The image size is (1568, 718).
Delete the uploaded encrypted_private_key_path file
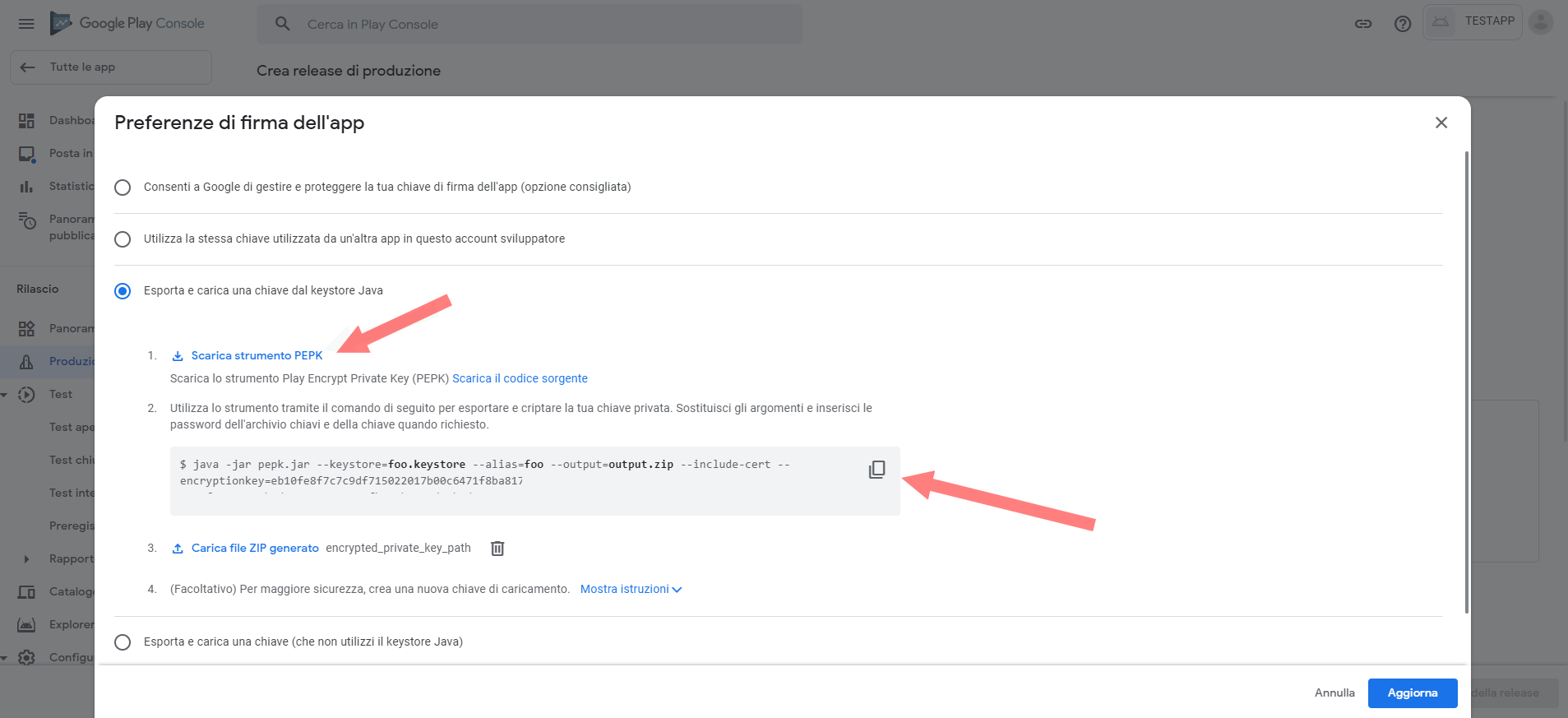point(497,549)
